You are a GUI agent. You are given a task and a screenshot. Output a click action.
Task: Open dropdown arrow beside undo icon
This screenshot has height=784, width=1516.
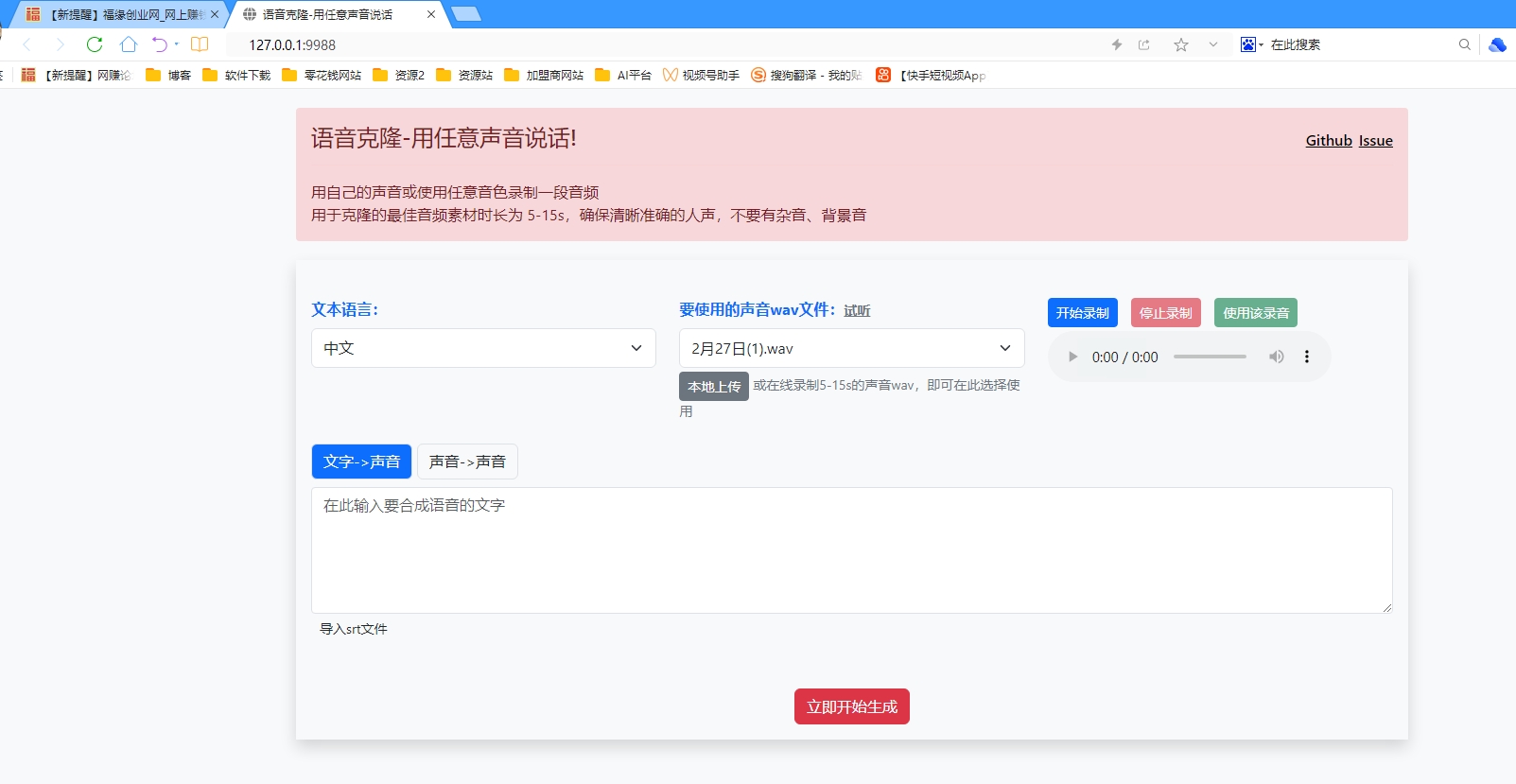[176, 44]
